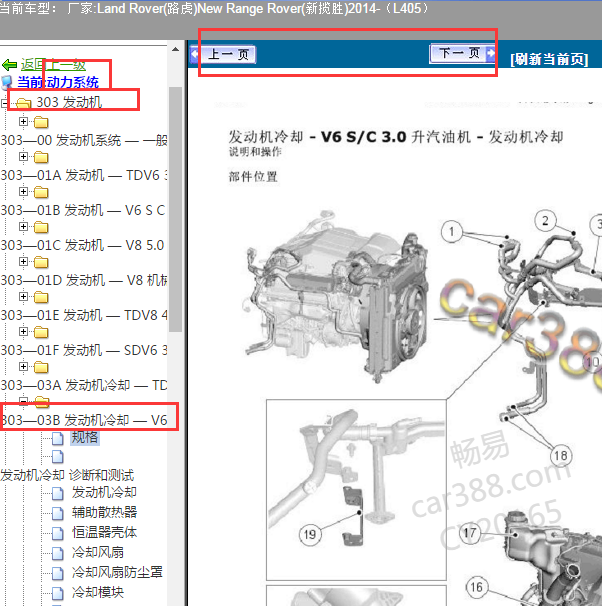602x606 pixels.
Task: Select 303—03B 发动机冷却 — V6 entry
Action: point(83,420)
